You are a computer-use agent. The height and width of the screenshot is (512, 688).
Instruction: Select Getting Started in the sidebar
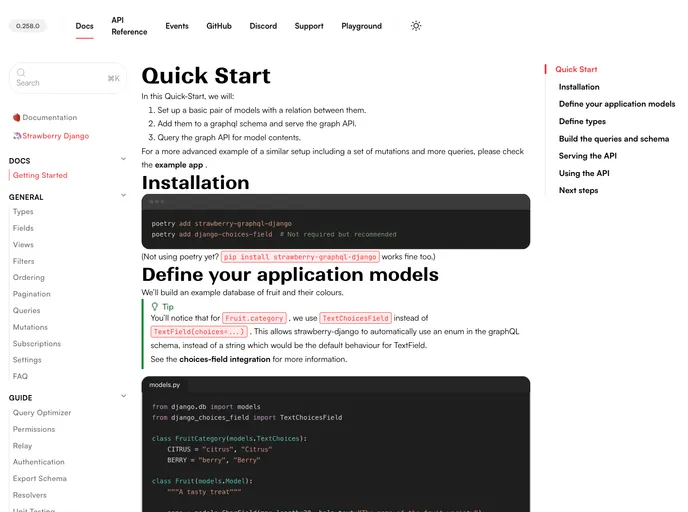tap(40, 175)
